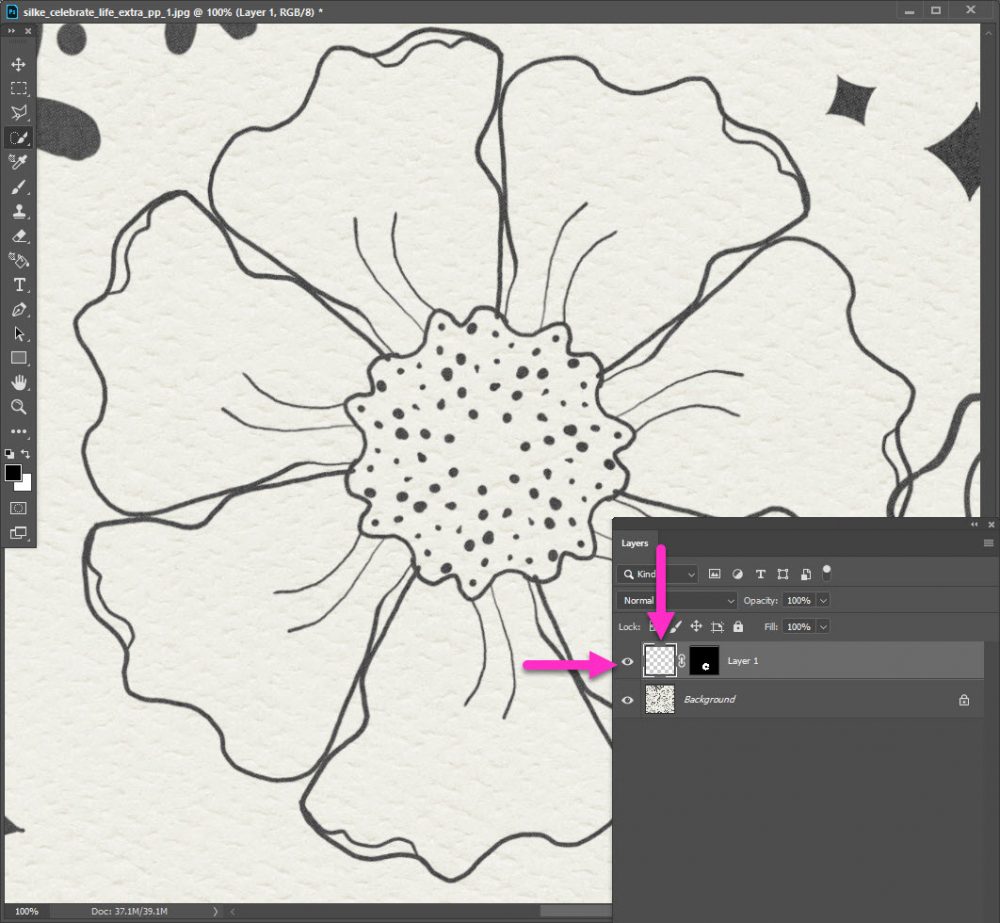Toggle visibility of the Background layer
The image size is (1000, 923).
[627, 700]
